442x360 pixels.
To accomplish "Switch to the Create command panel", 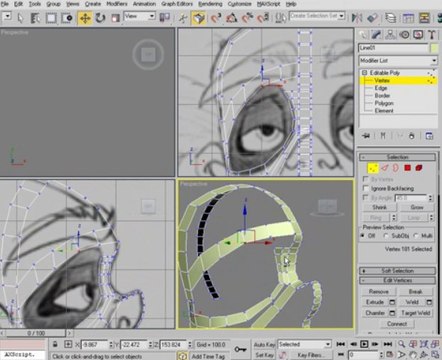I will coord(363,34).
